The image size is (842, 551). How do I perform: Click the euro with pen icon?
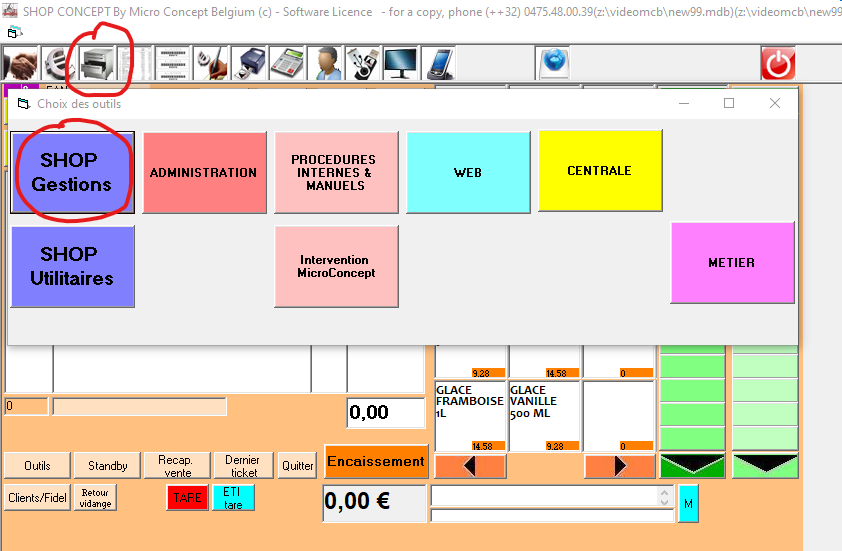tap(211, 63)
